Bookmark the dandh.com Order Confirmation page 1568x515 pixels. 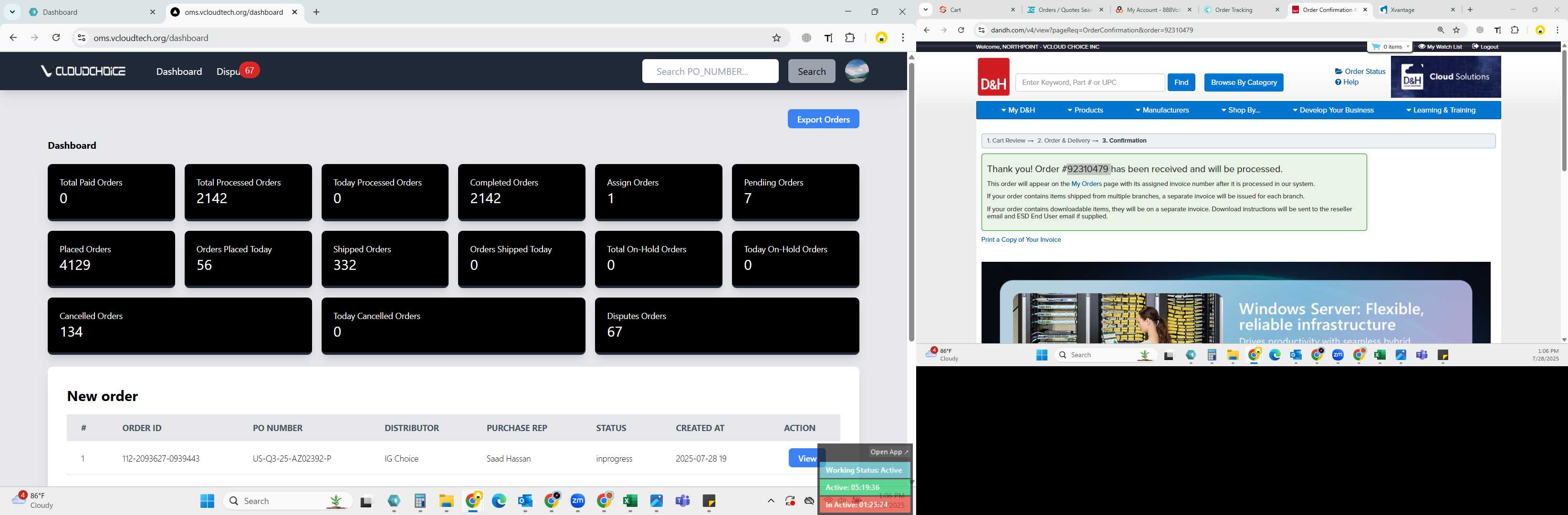(1456, 30)
